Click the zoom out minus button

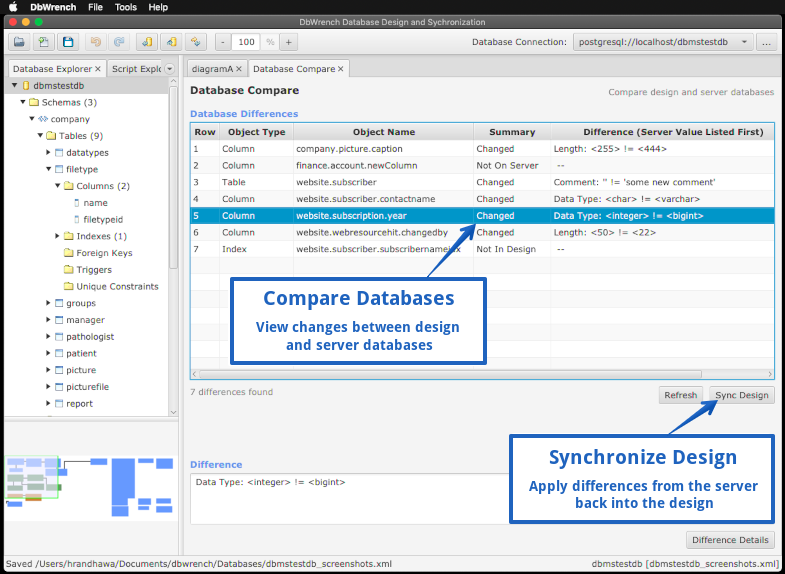click(x=223, y=42)
